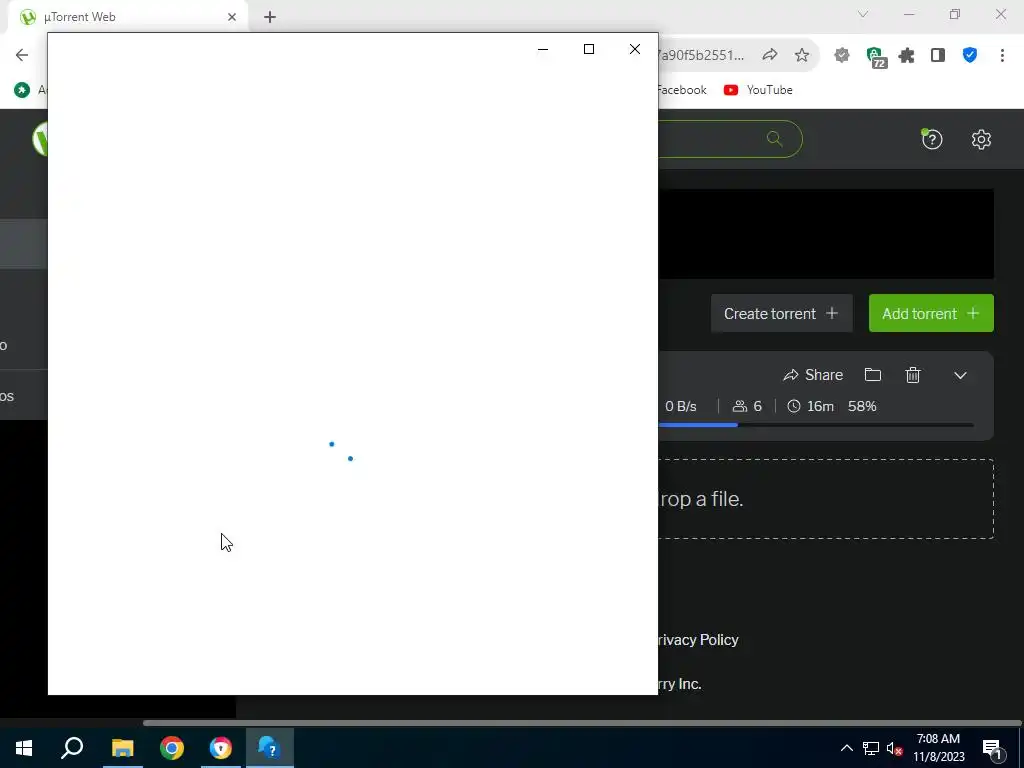
Task: Open Chrome extensions puzzle icon
Action: click(906, 56)
